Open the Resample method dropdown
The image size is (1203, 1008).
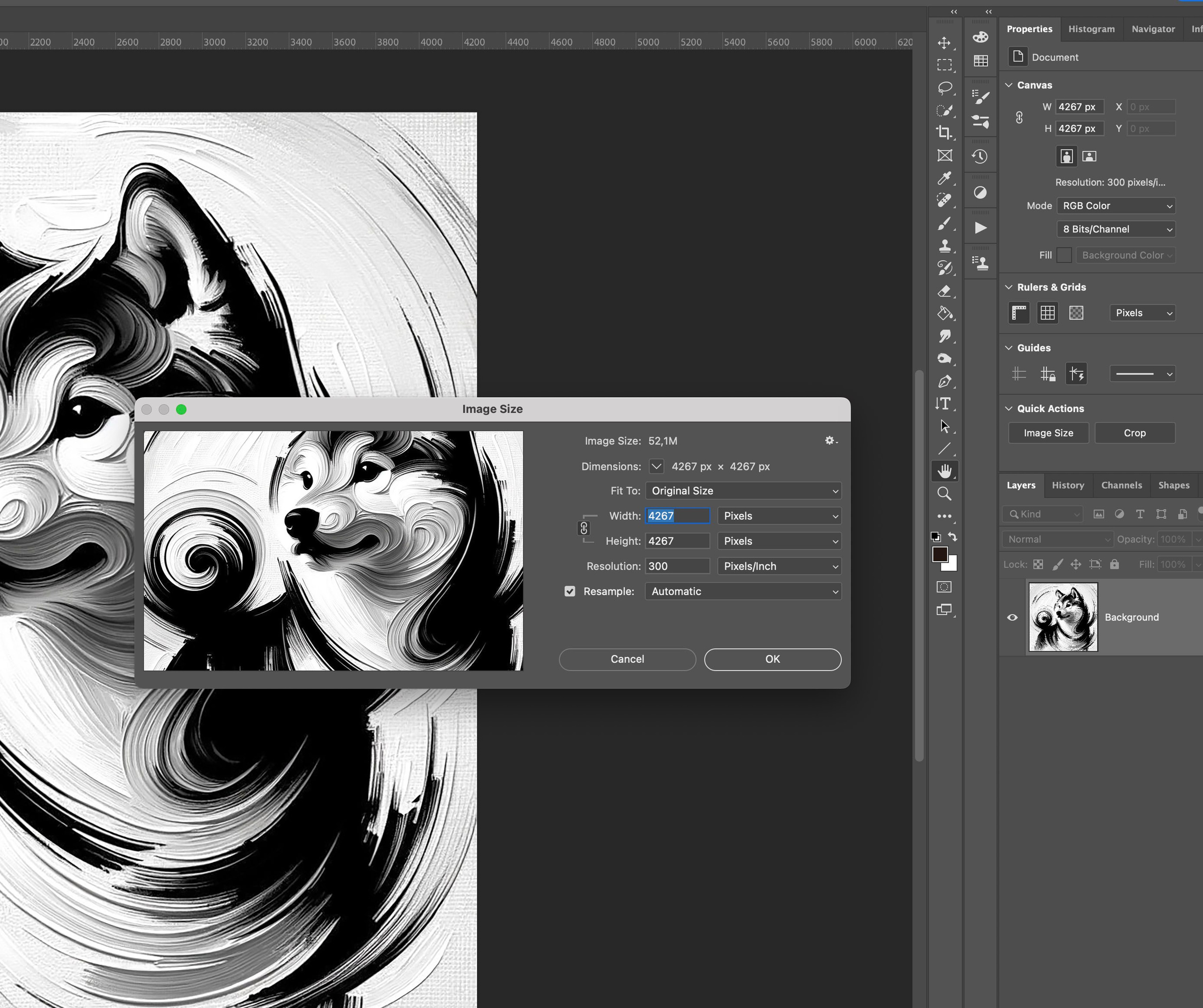click(743, 591)
